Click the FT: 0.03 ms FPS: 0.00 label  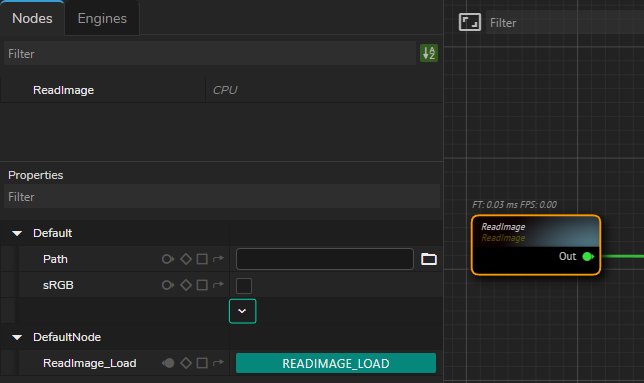coord(514,204)
